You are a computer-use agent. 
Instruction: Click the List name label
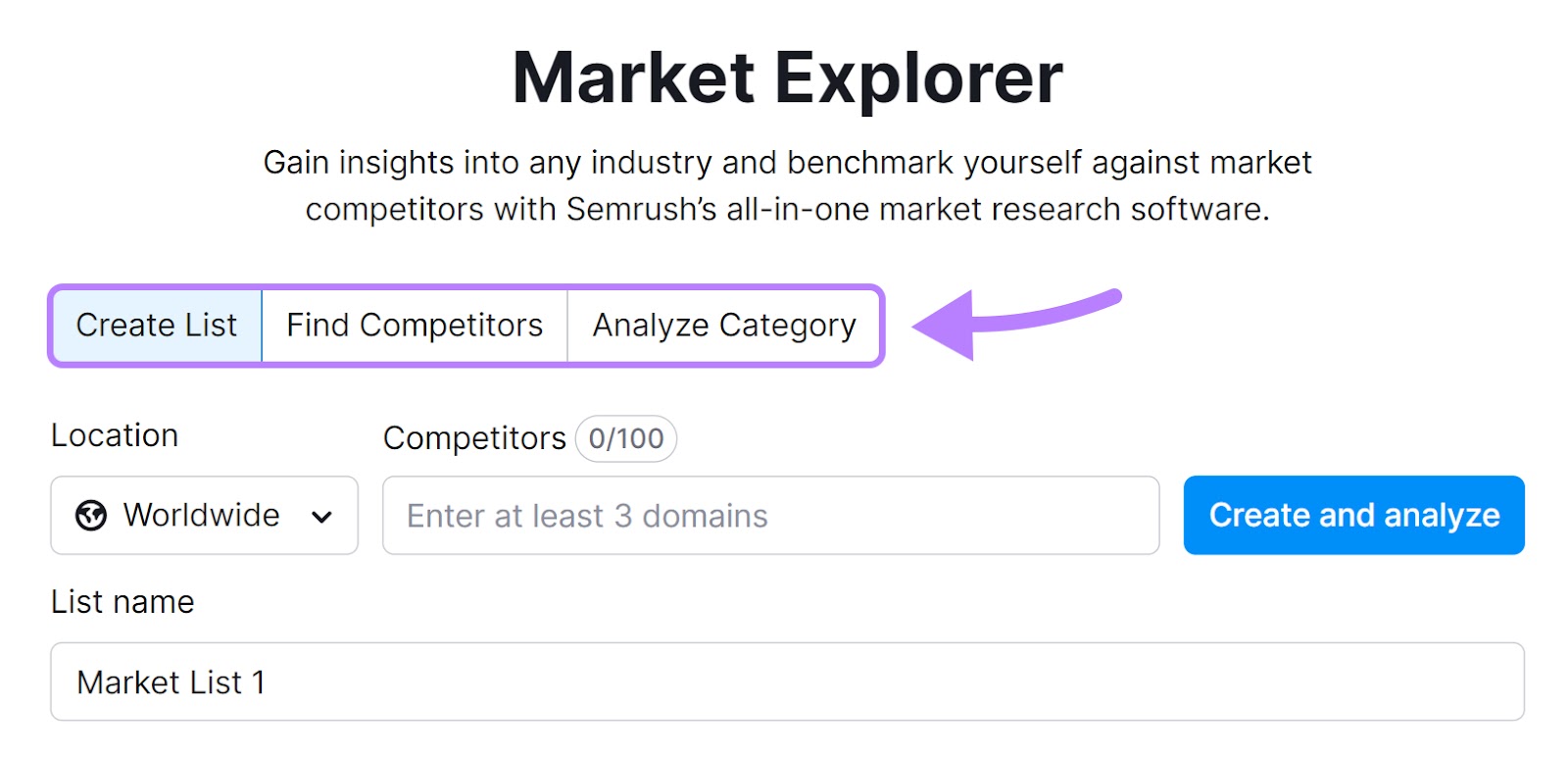click(x=122, y=601)
